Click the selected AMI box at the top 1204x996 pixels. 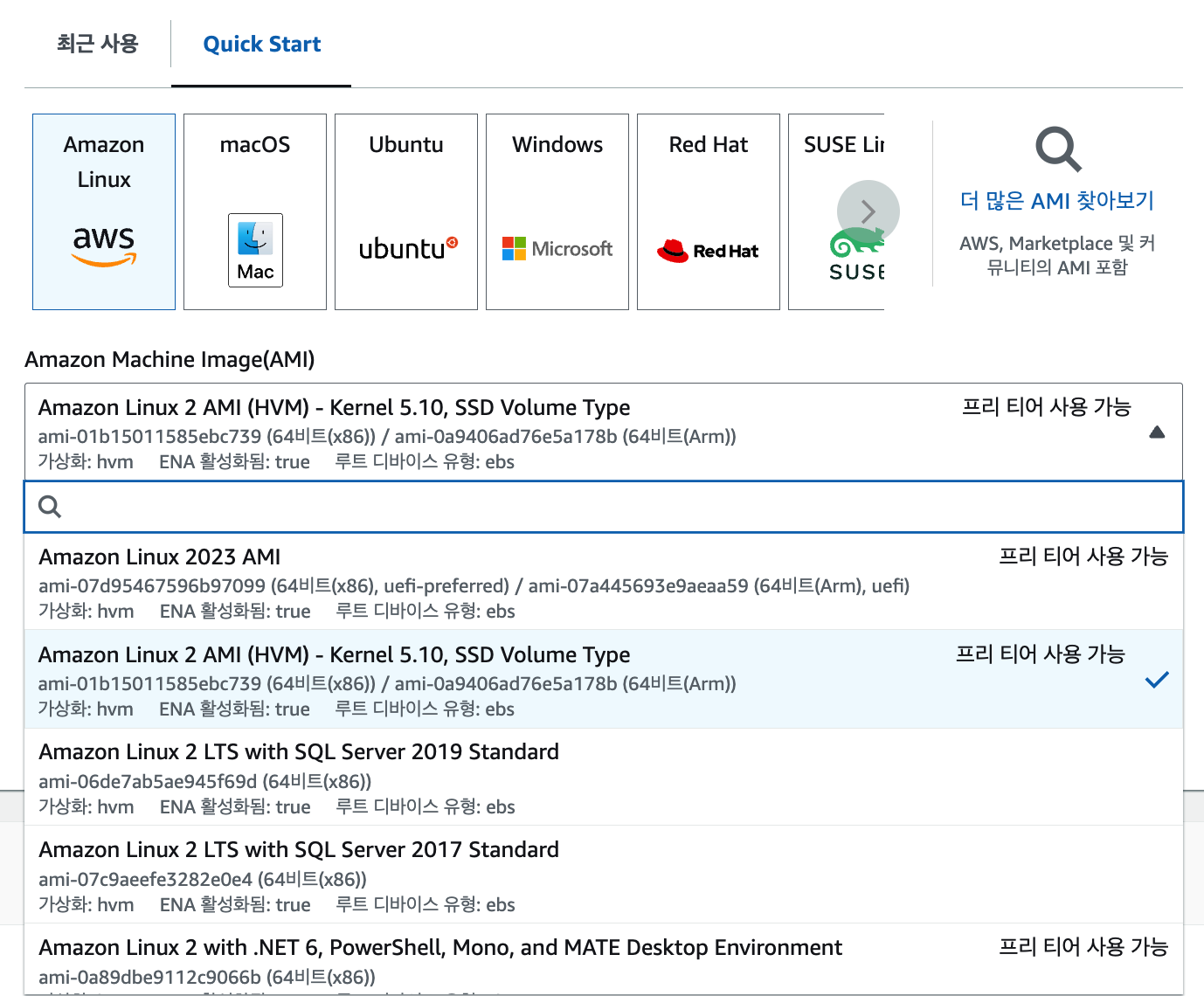pyautogui.click(x=604, y=432)
